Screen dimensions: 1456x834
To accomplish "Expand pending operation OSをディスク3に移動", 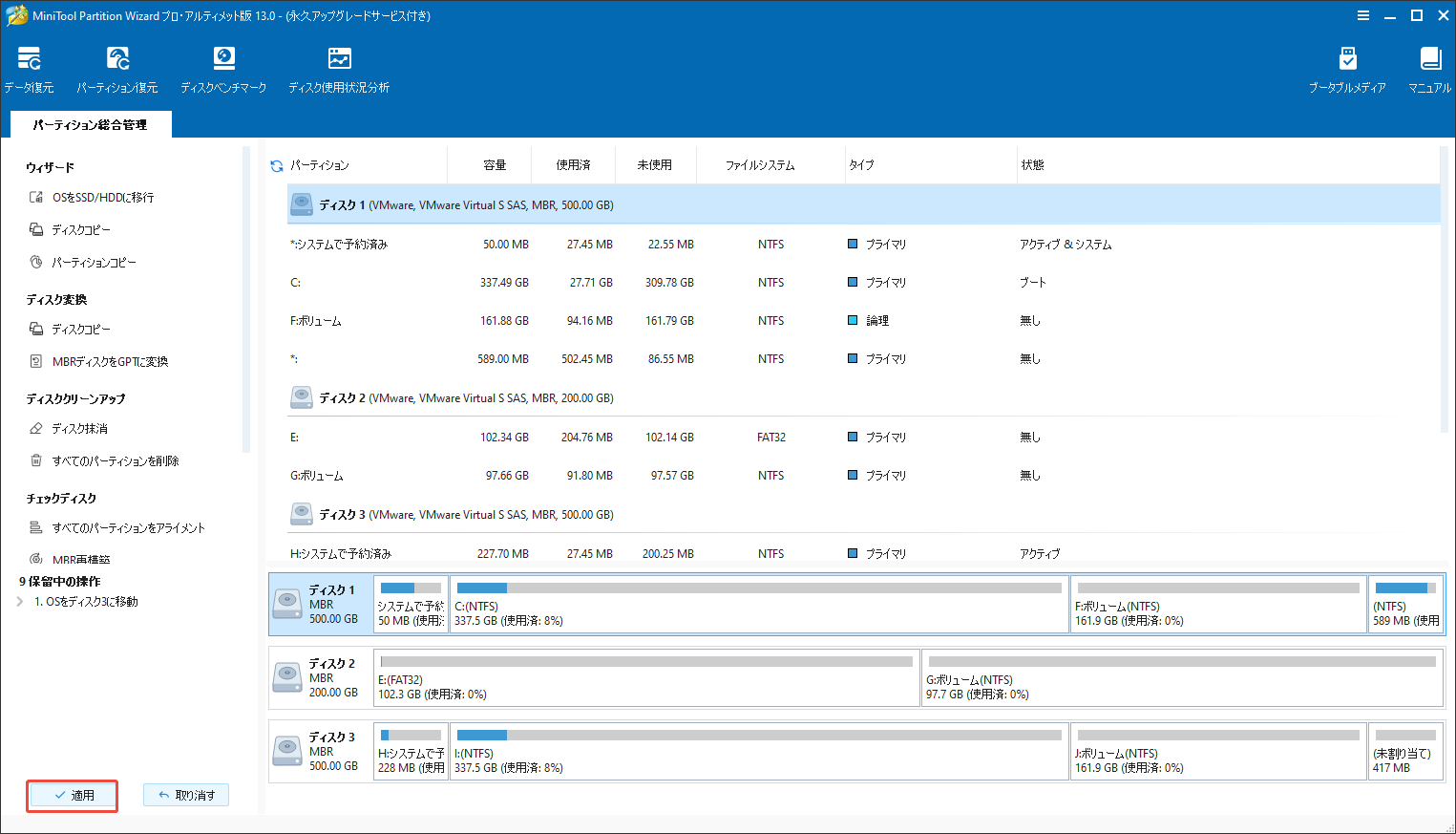I will pos(20,603).
